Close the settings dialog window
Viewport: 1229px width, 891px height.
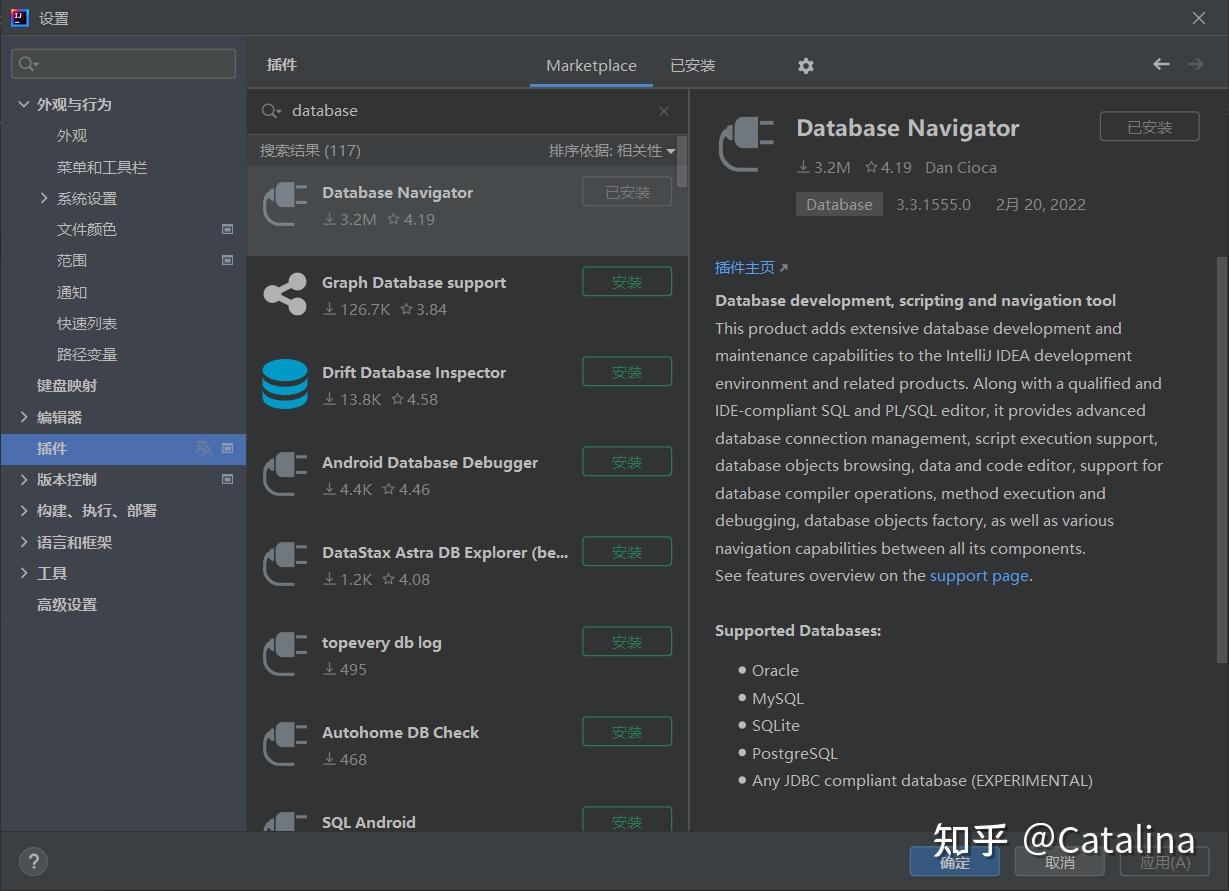1199,18
